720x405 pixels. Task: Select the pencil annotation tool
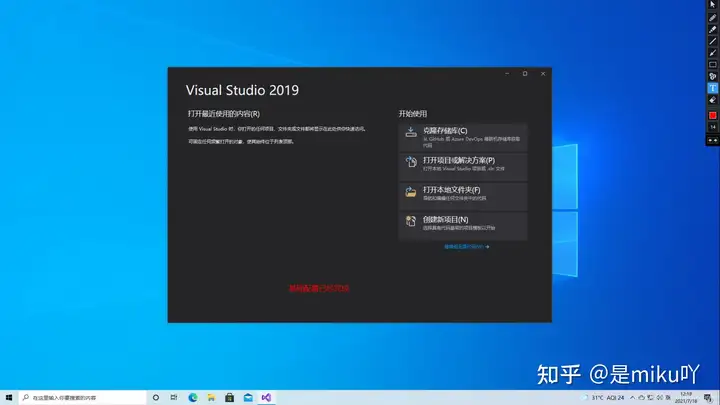pos(712,17)
